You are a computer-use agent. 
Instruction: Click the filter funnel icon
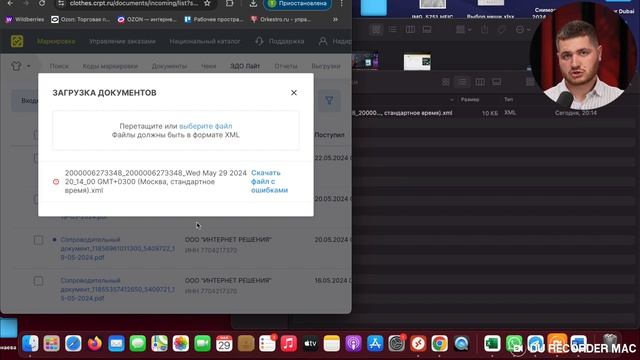click(x=329, y=100)
